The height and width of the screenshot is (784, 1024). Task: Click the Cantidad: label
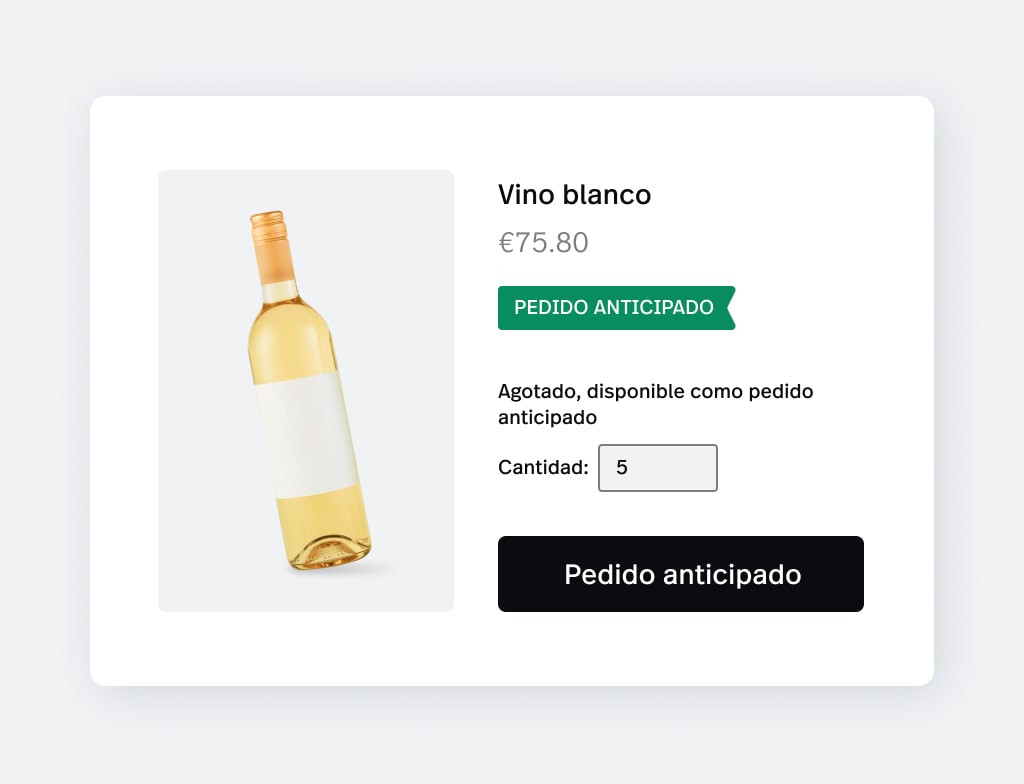(x=543, y=467)
